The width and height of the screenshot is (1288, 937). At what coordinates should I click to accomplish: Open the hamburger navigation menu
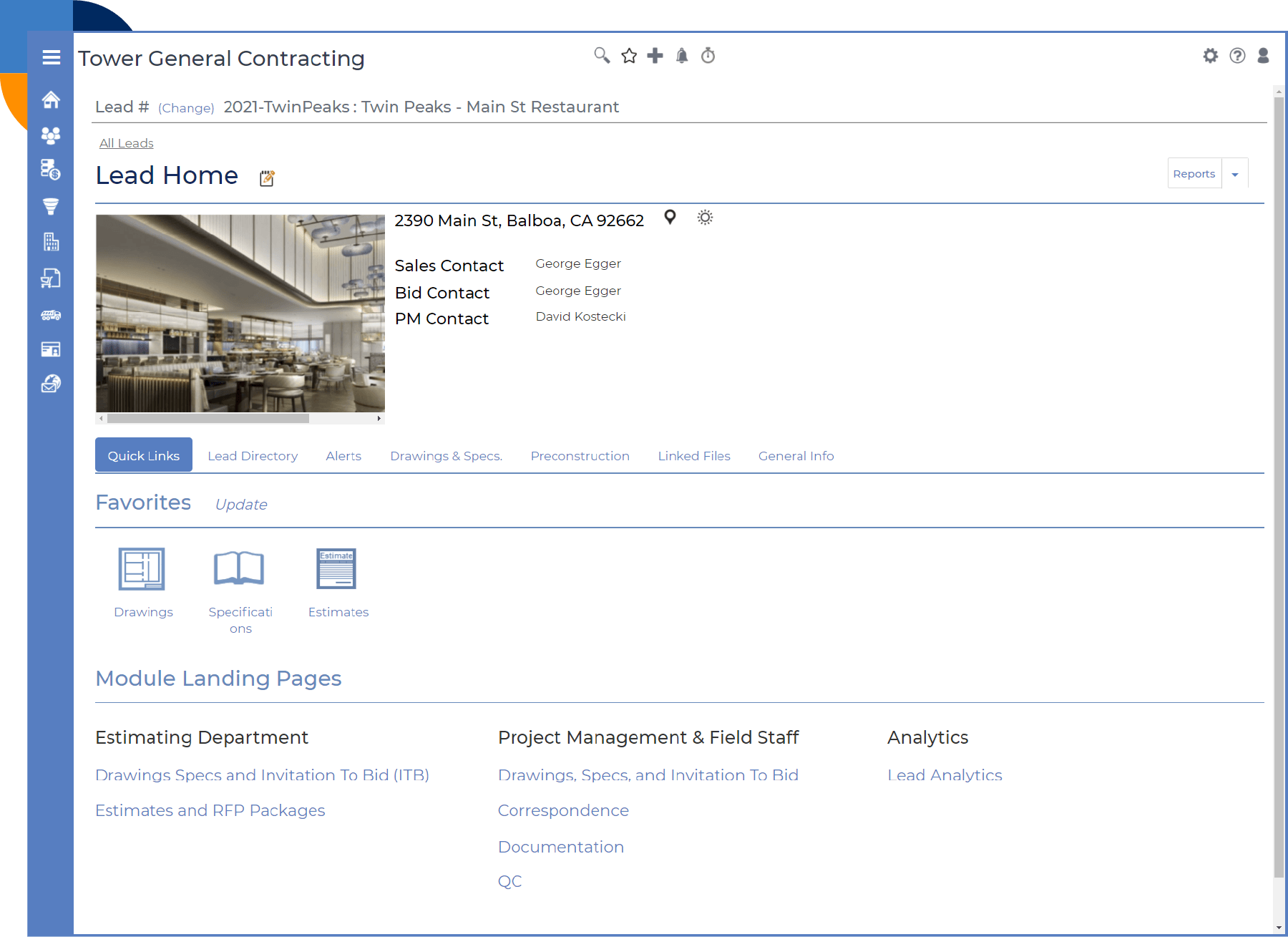[x=51, y=57]
